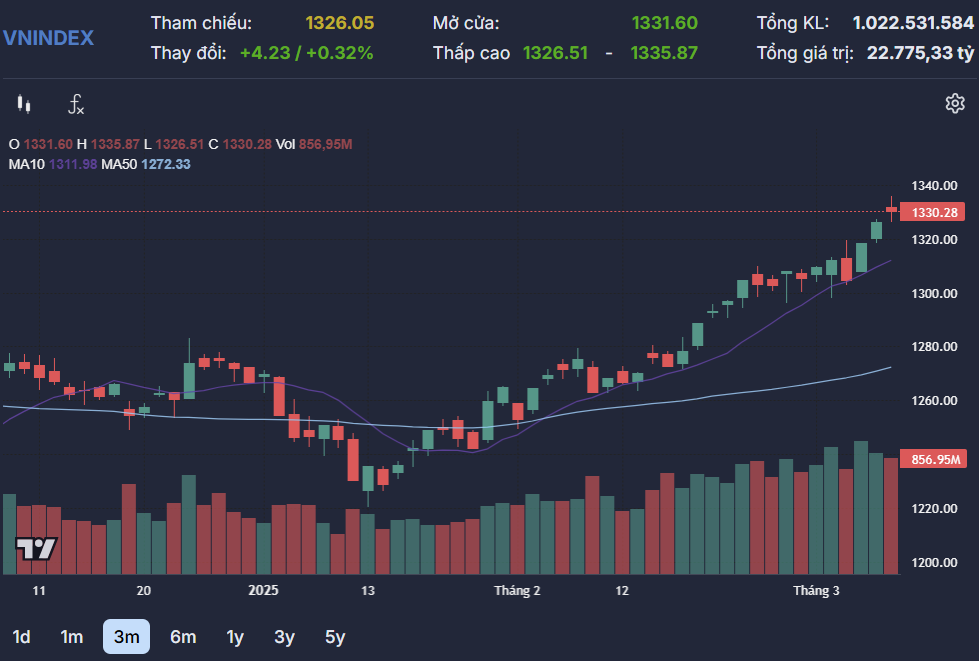Select the 1d time range
This screenshot has height=661, width=979.
point(21,637)
